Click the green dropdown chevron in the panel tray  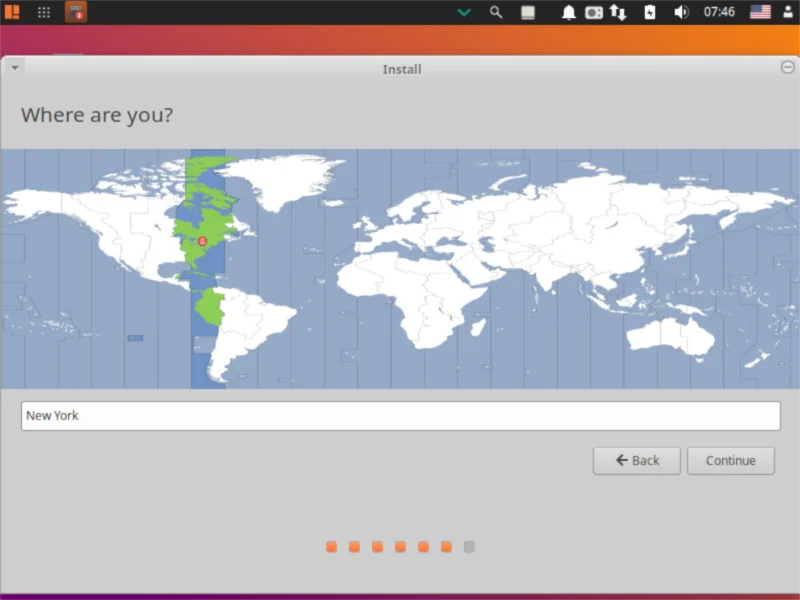click(x=464, y=12)
